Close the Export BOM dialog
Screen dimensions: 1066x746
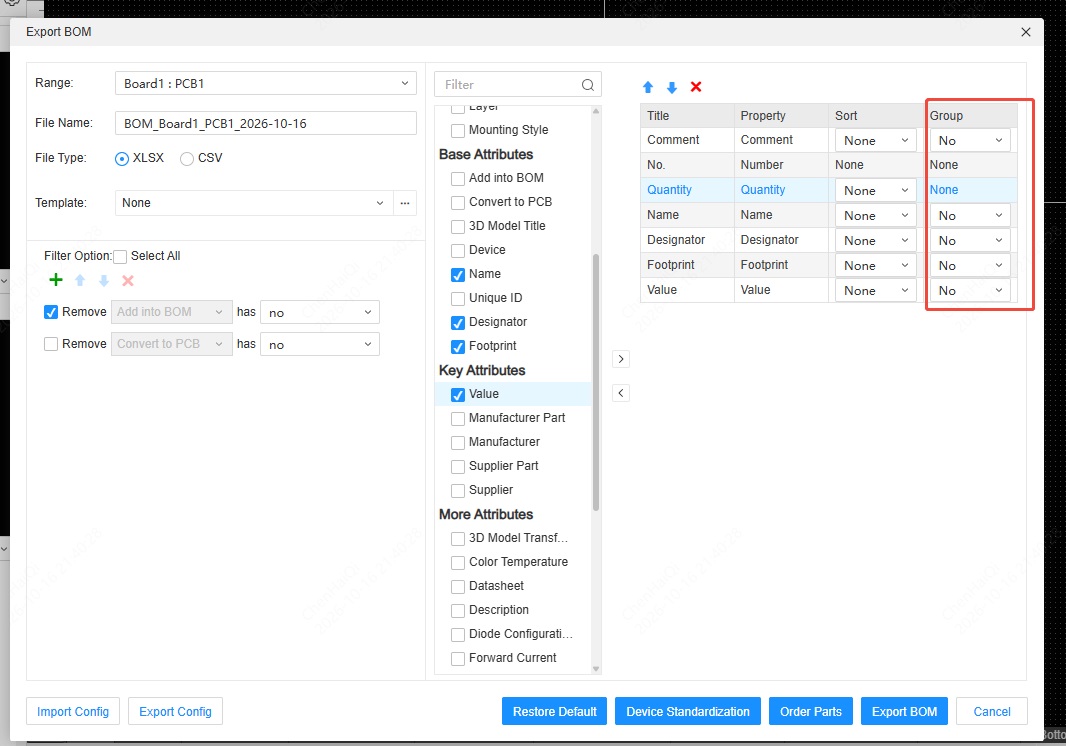point(1026,32)
